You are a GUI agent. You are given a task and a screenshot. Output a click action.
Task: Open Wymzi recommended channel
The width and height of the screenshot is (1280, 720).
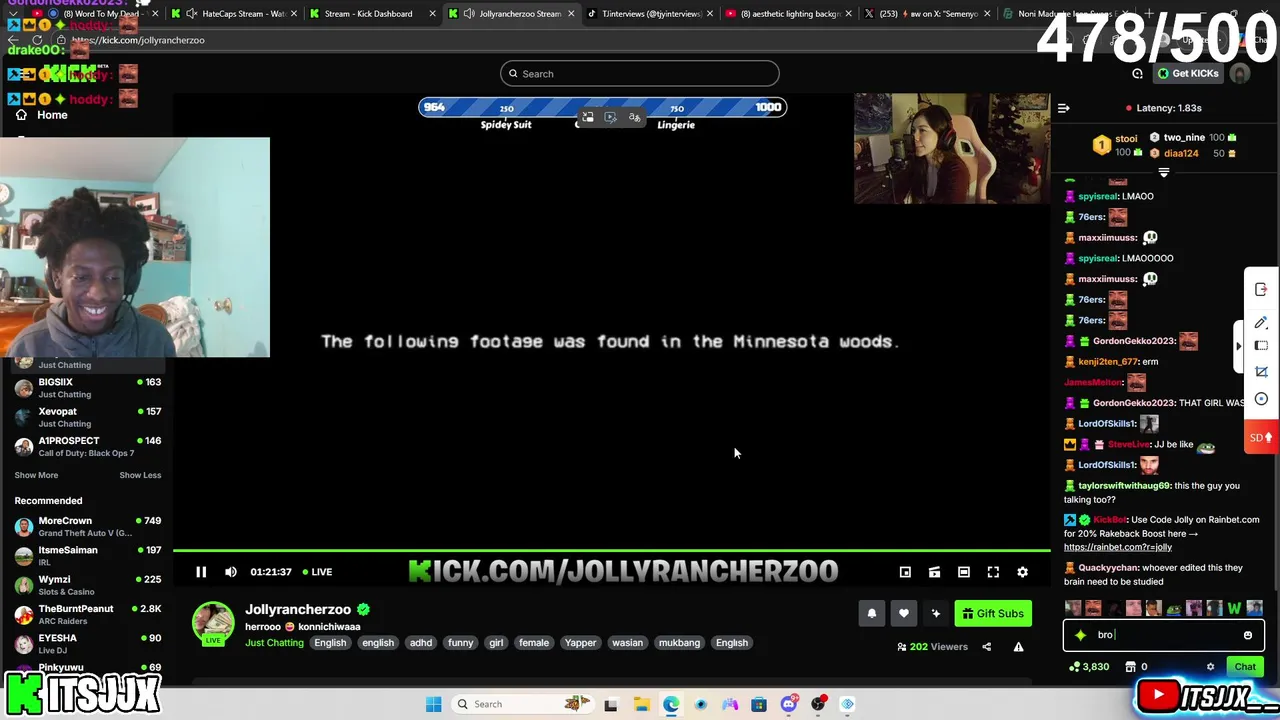(88, 585)
